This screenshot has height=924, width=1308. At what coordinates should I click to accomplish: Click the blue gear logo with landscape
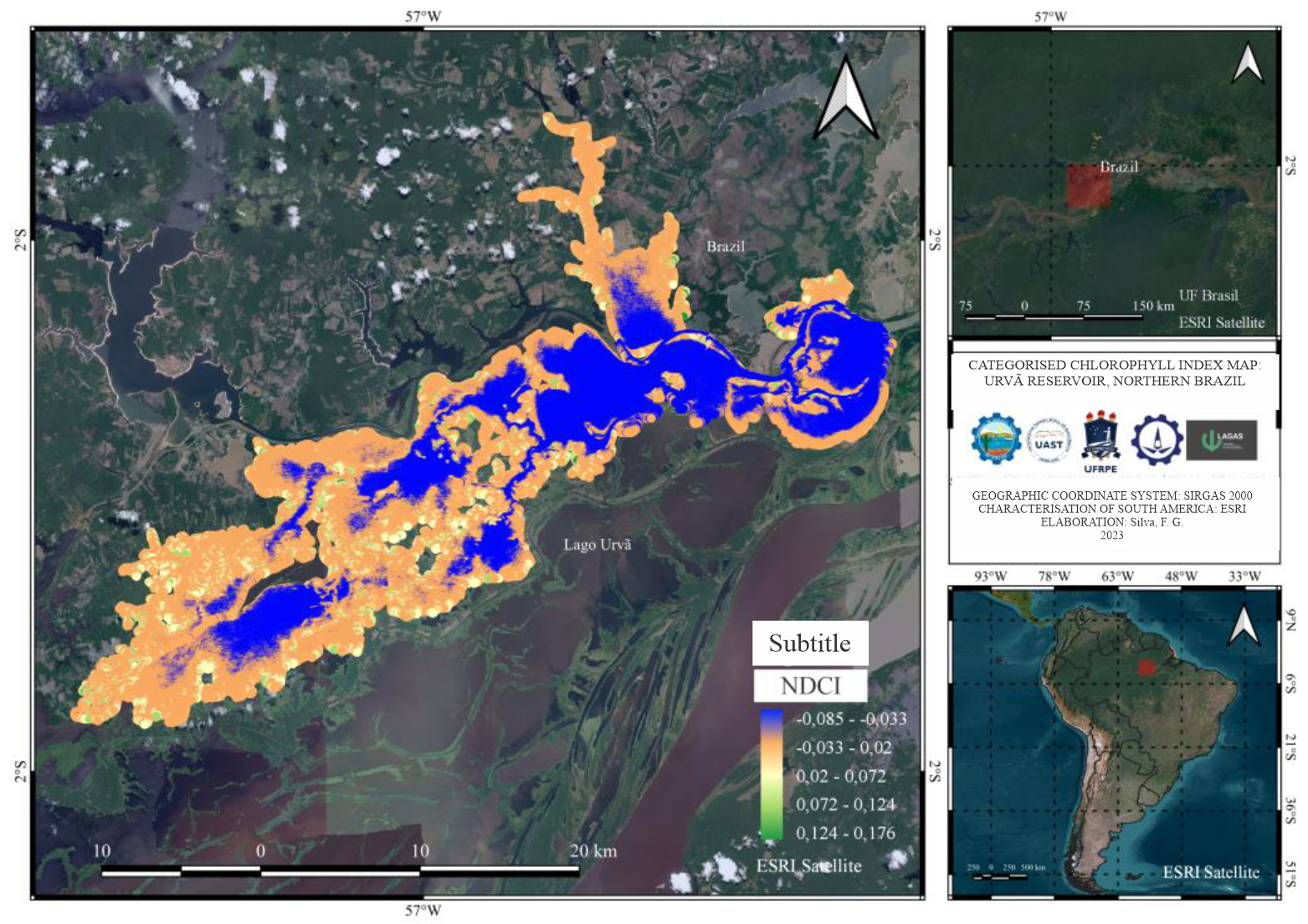click(996, 438)
